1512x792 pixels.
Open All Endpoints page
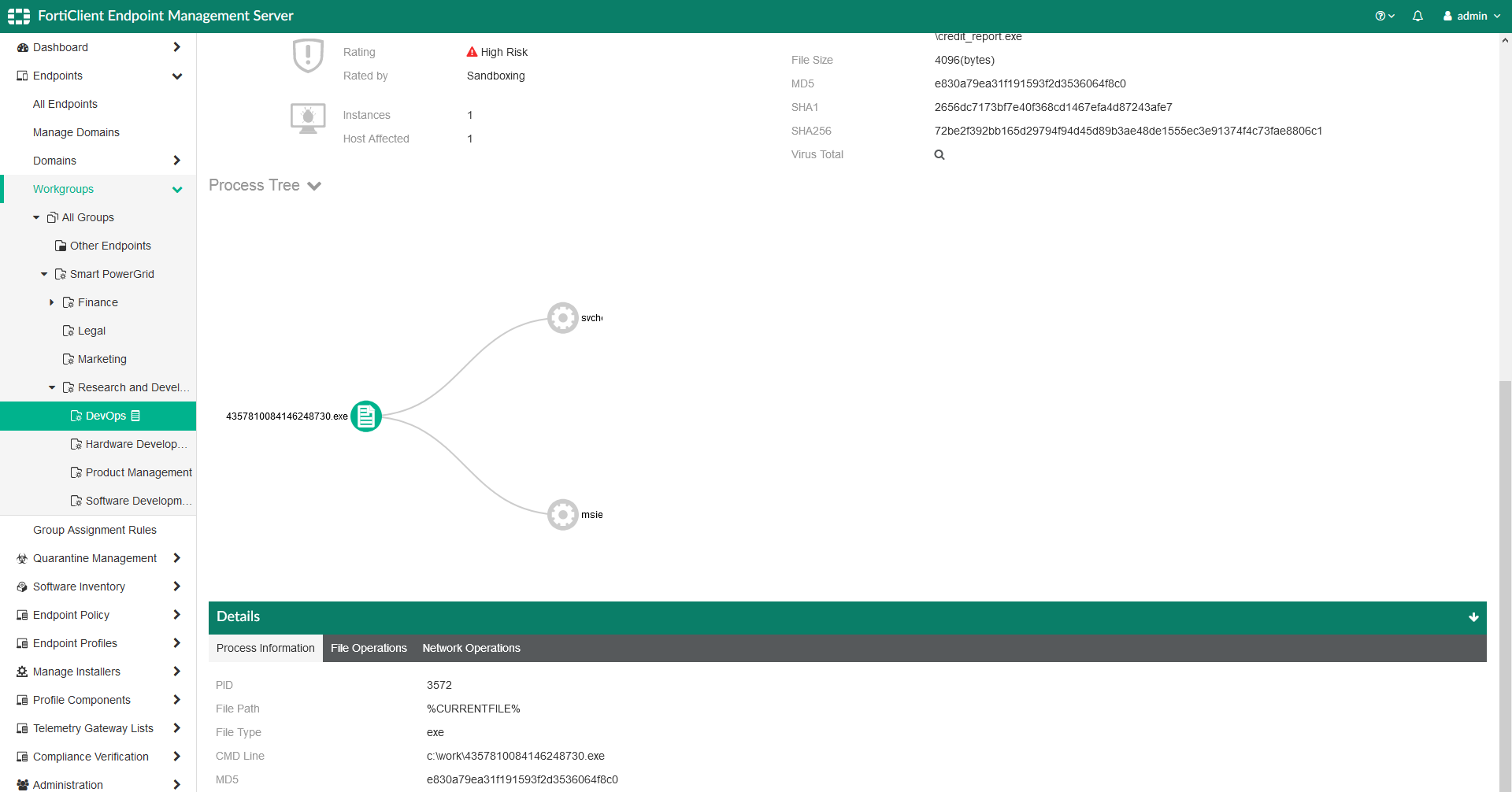[65, 104]
